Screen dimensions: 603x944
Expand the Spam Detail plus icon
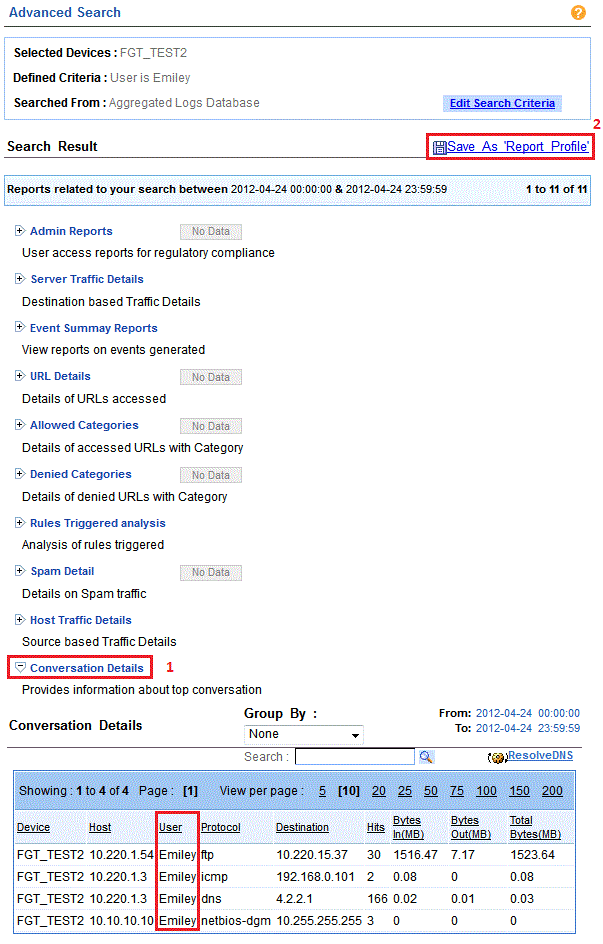pos(20,571)
